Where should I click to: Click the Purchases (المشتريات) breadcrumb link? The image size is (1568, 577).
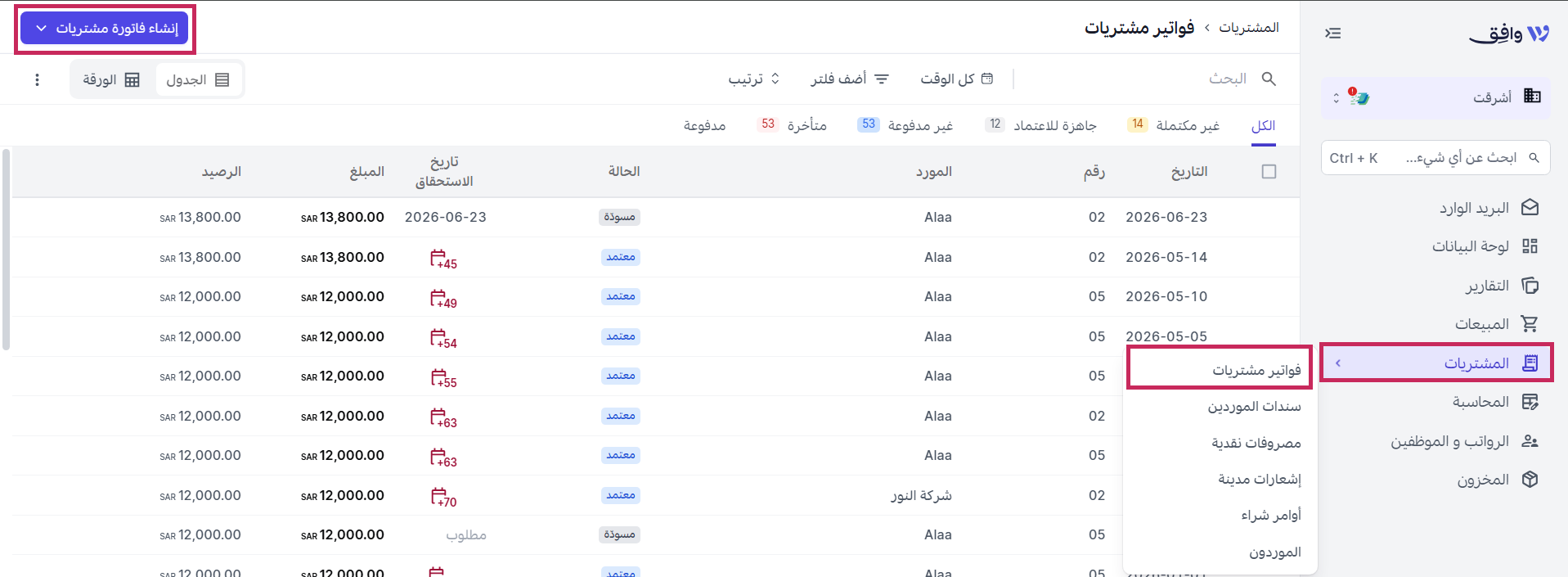pos(1249,28)
